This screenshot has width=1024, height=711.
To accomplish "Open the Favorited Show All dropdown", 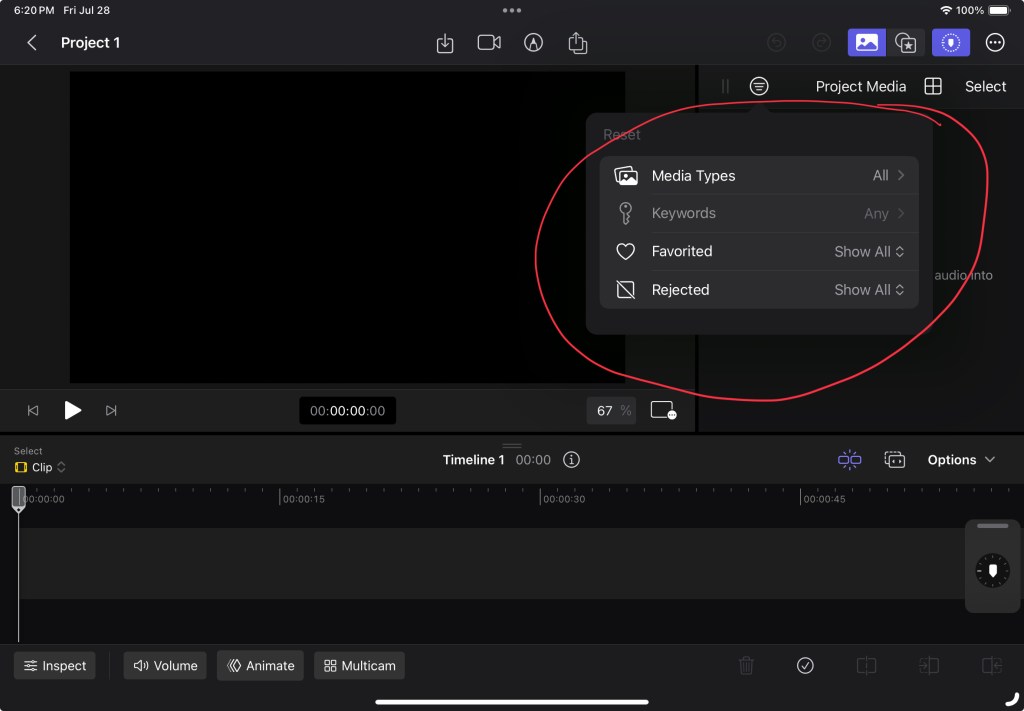I will coord(869,252).
